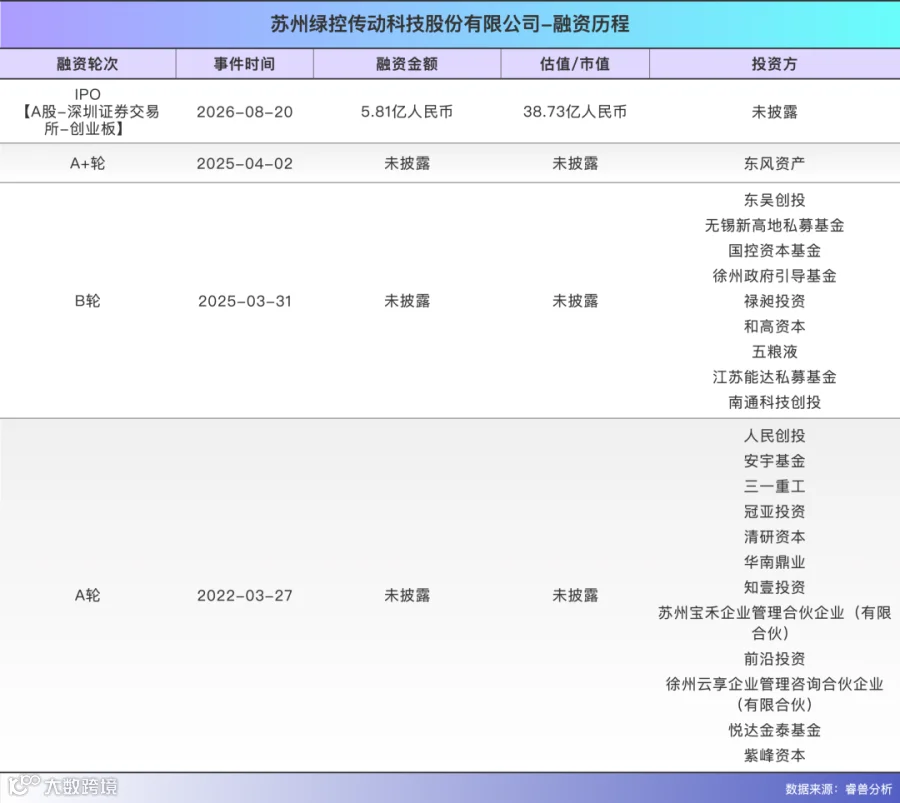900x803 pixels.
Task: Click the investor 和高资本
Action: (774, 326)
